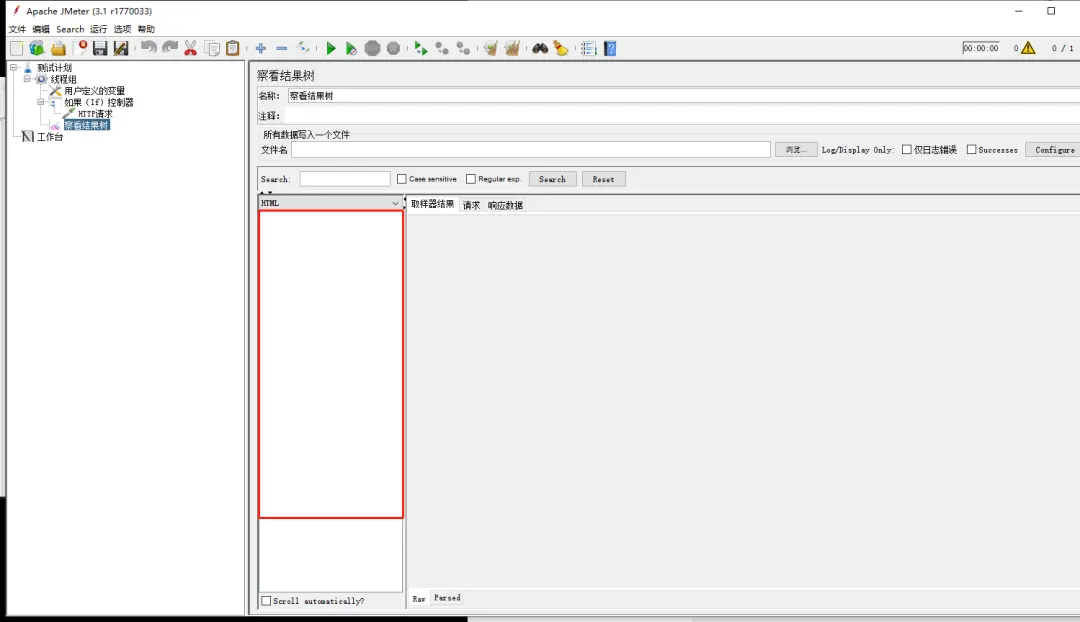Click the Search button beside the search field
Viewport: 1080px width, 622px height.
coord(552,179)
